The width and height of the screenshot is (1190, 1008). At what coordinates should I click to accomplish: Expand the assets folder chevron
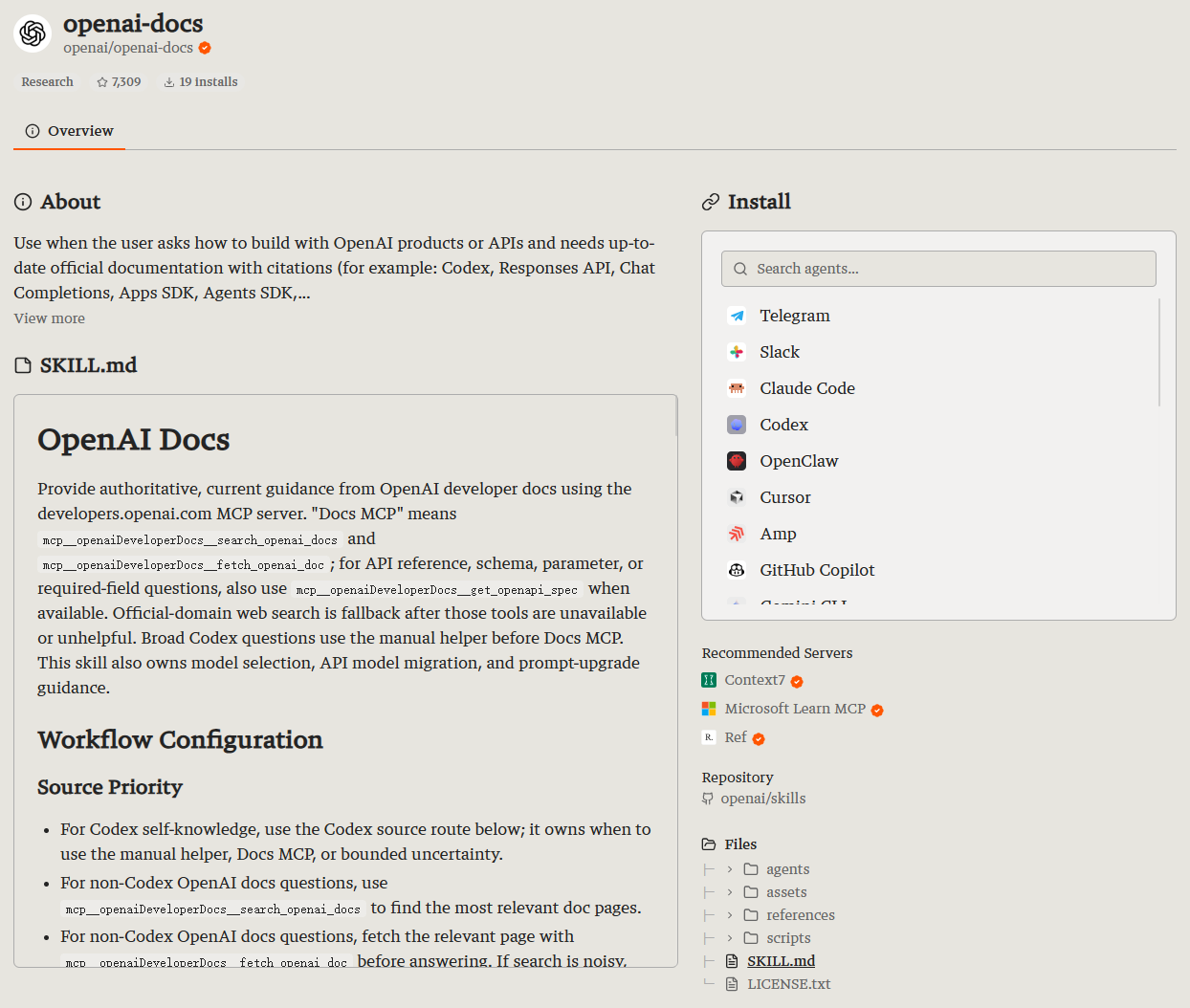click(x=730, y=892)
